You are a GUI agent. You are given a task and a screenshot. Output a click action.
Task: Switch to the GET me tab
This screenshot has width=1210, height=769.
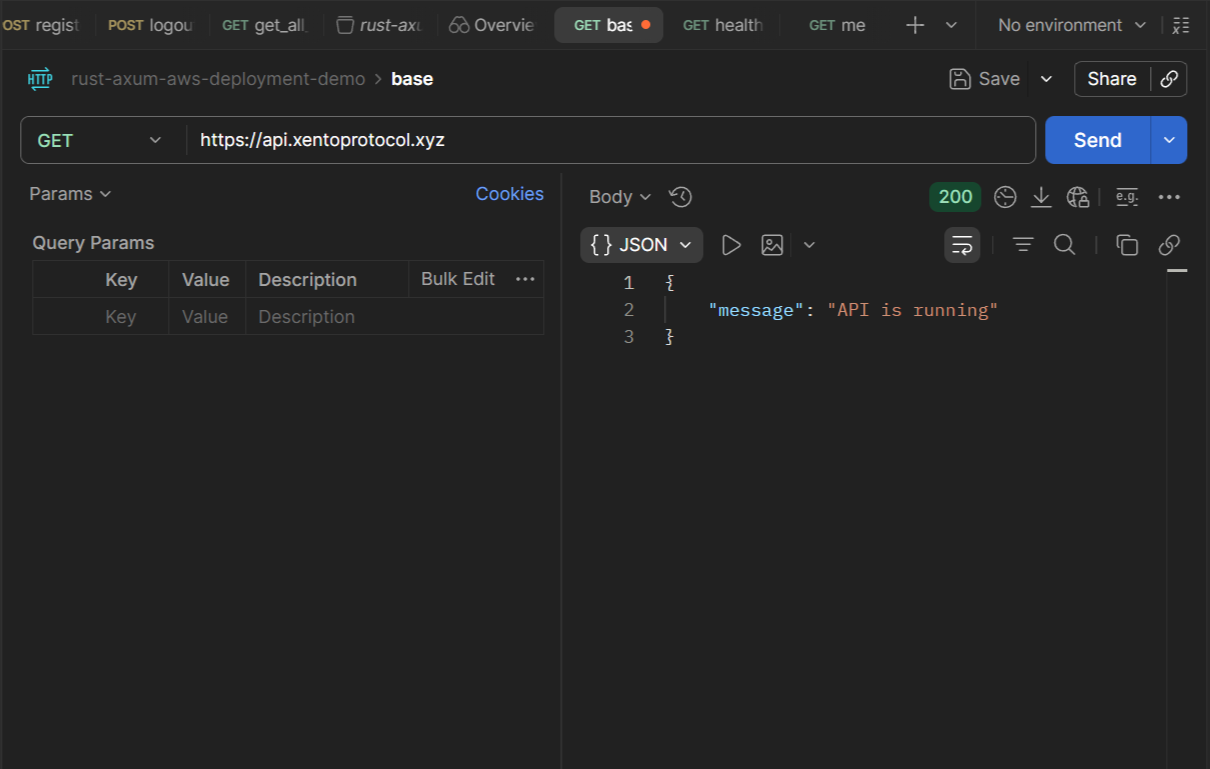(837, 25)
